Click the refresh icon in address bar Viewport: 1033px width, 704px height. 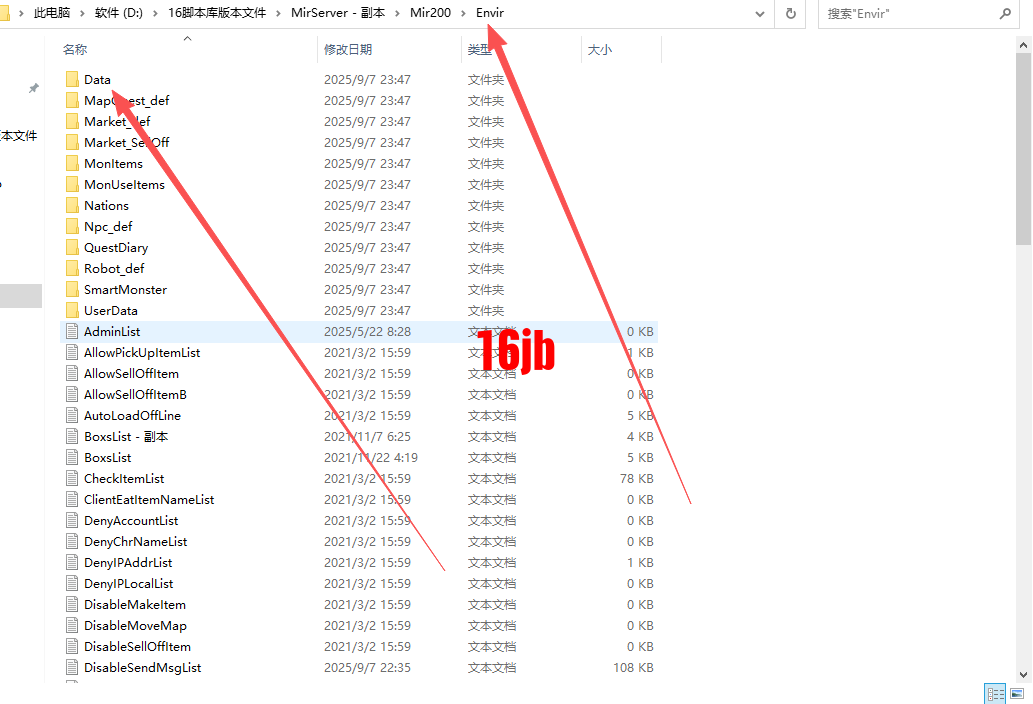789,13
